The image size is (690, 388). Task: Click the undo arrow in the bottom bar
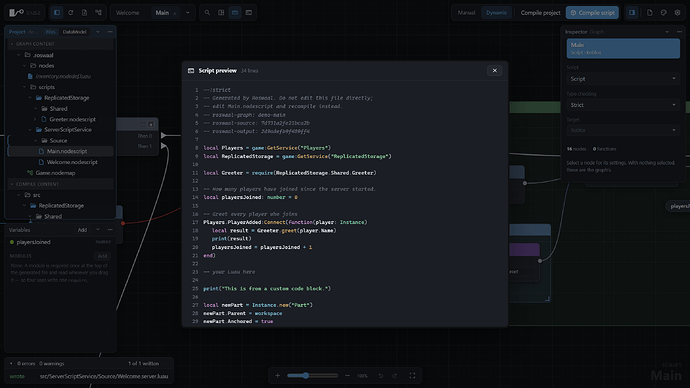tap(381, 376)
